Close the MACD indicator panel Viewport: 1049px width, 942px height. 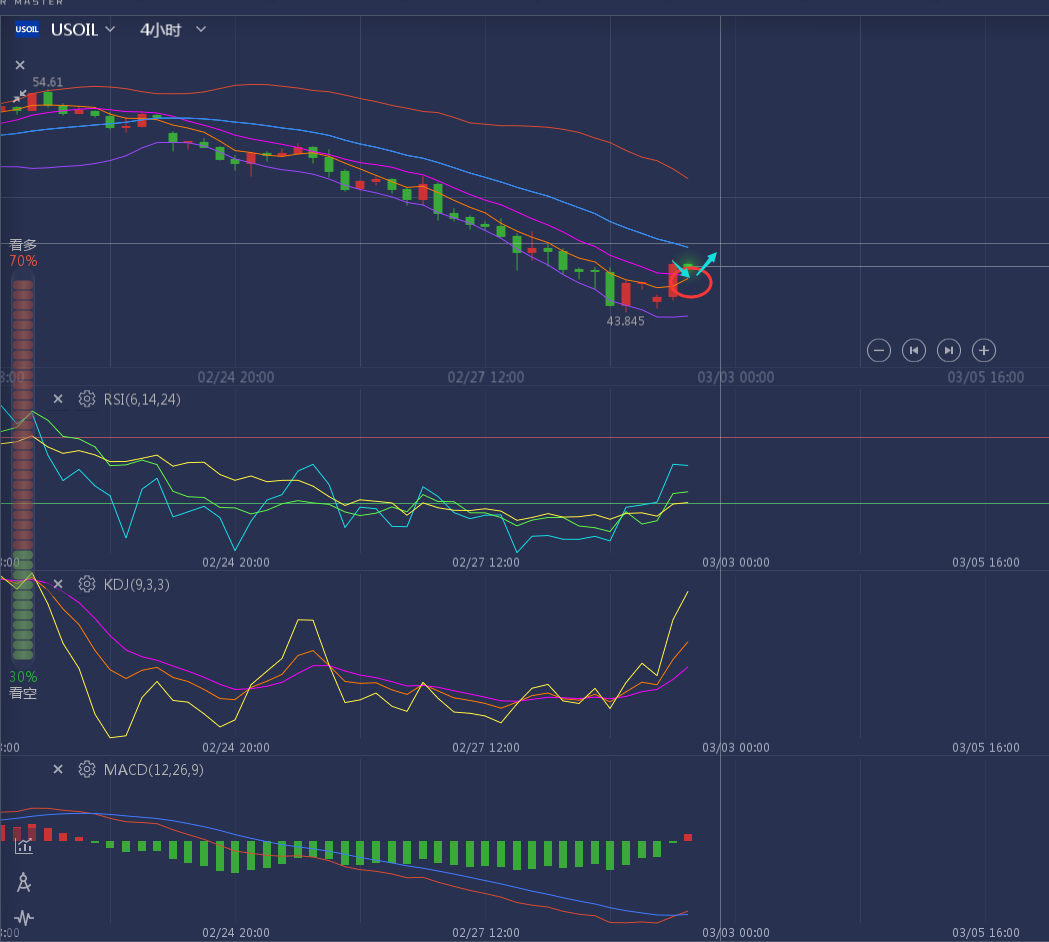point(58,769)
